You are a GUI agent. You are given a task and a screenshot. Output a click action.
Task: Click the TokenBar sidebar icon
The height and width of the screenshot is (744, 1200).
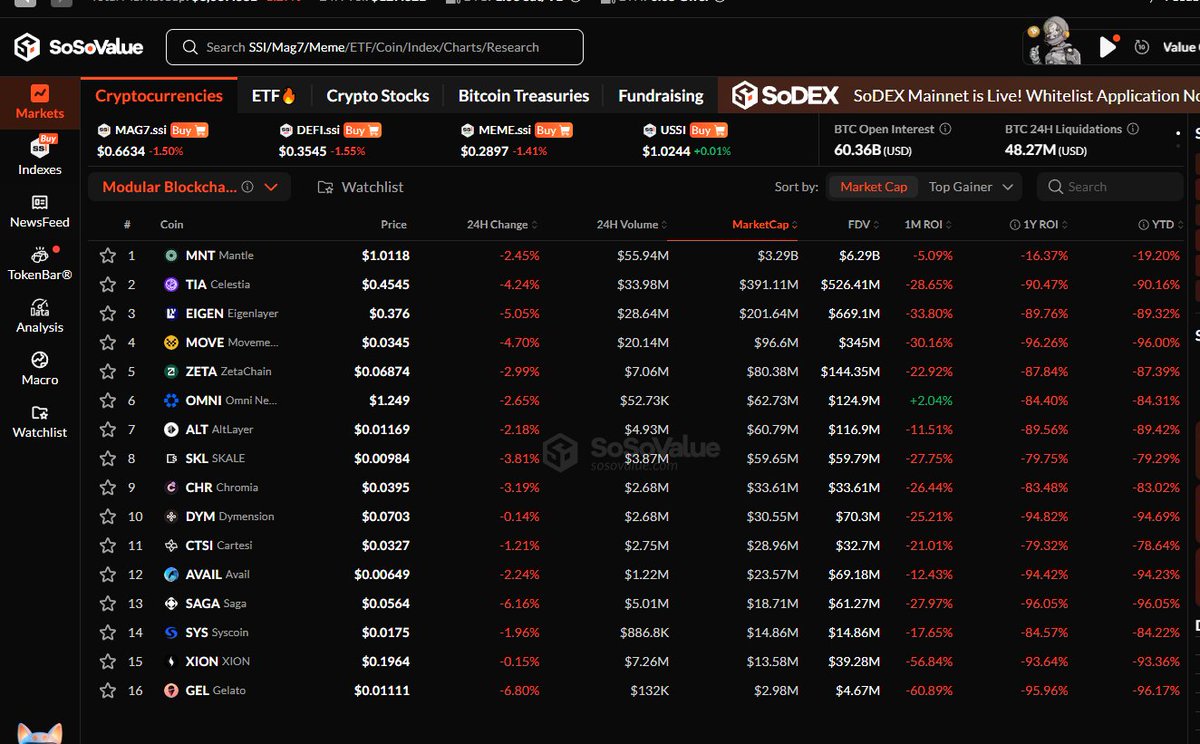(39, 265)
